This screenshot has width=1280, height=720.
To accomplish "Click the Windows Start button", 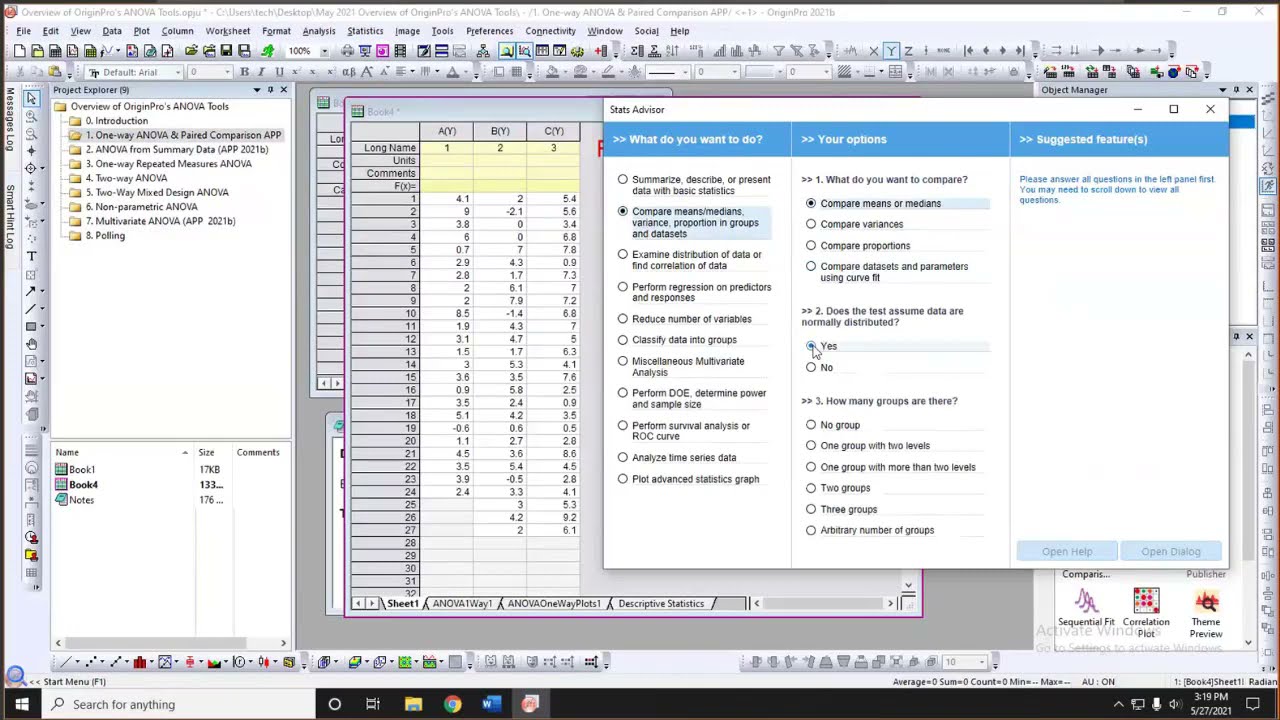I will [22, 704].
